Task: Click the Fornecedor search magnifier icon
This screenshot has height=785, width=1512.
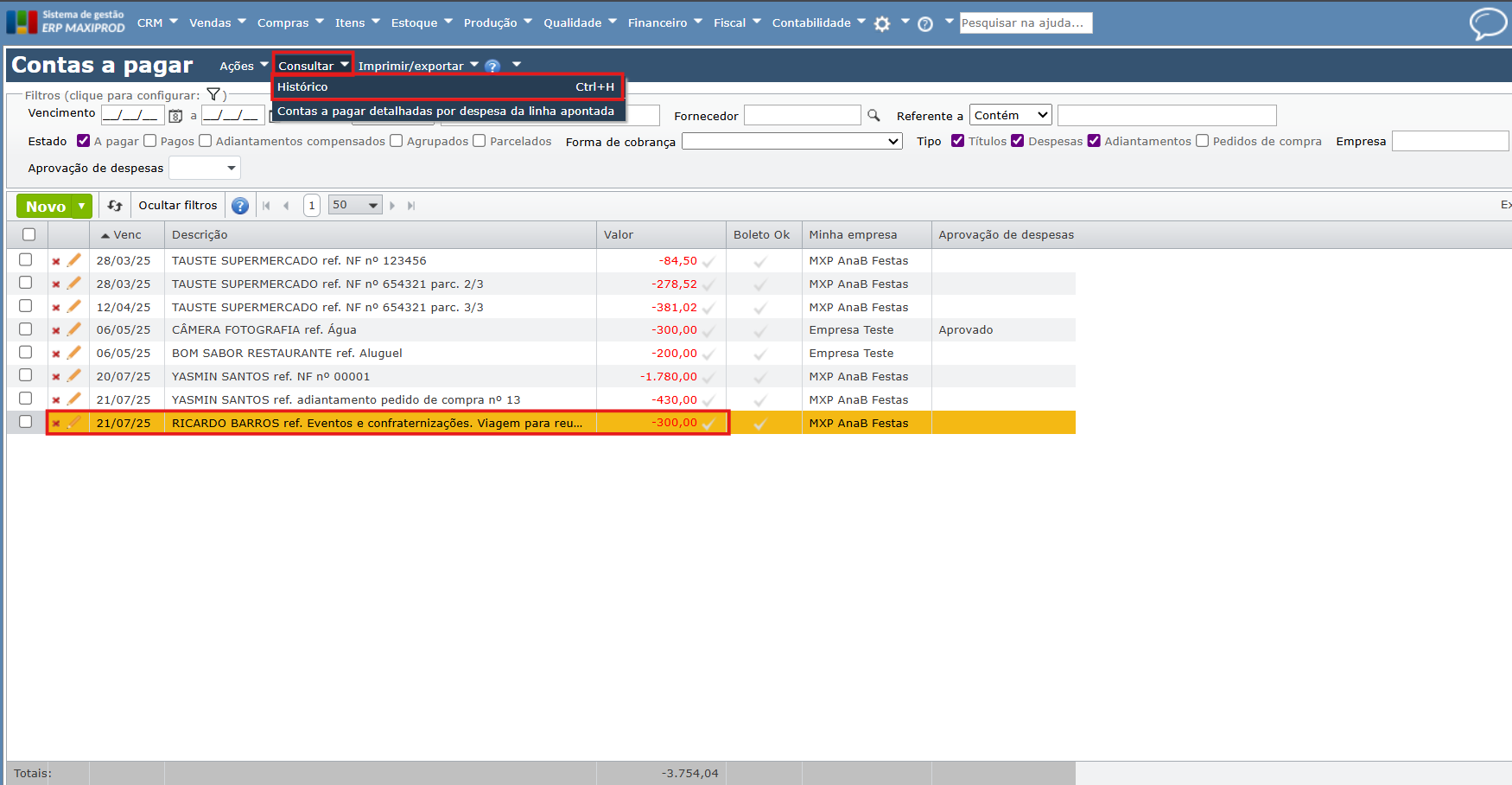Action: pos(874,115)
